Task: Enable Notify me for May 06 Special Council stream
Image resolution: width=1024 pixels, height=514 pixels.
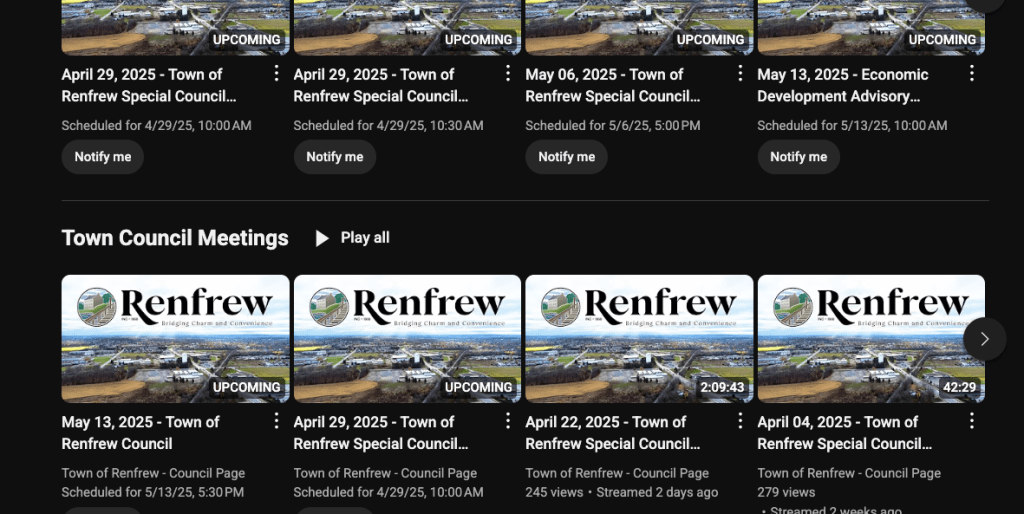Action: [566, 157]
